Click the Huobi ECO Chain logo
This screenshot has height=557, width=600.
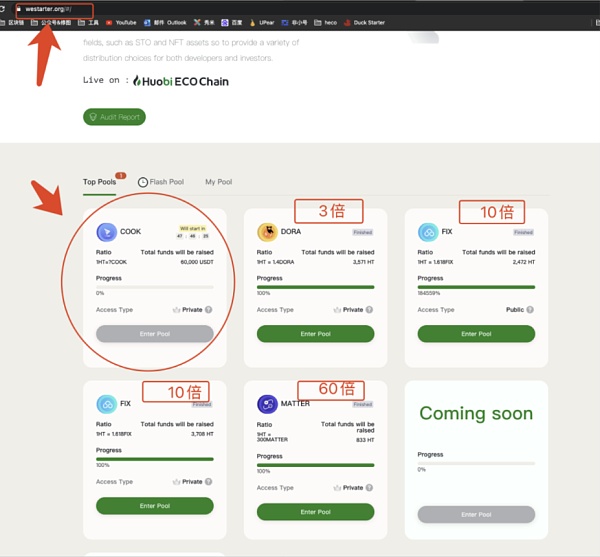pyautogui.click(x=181, y=81)
